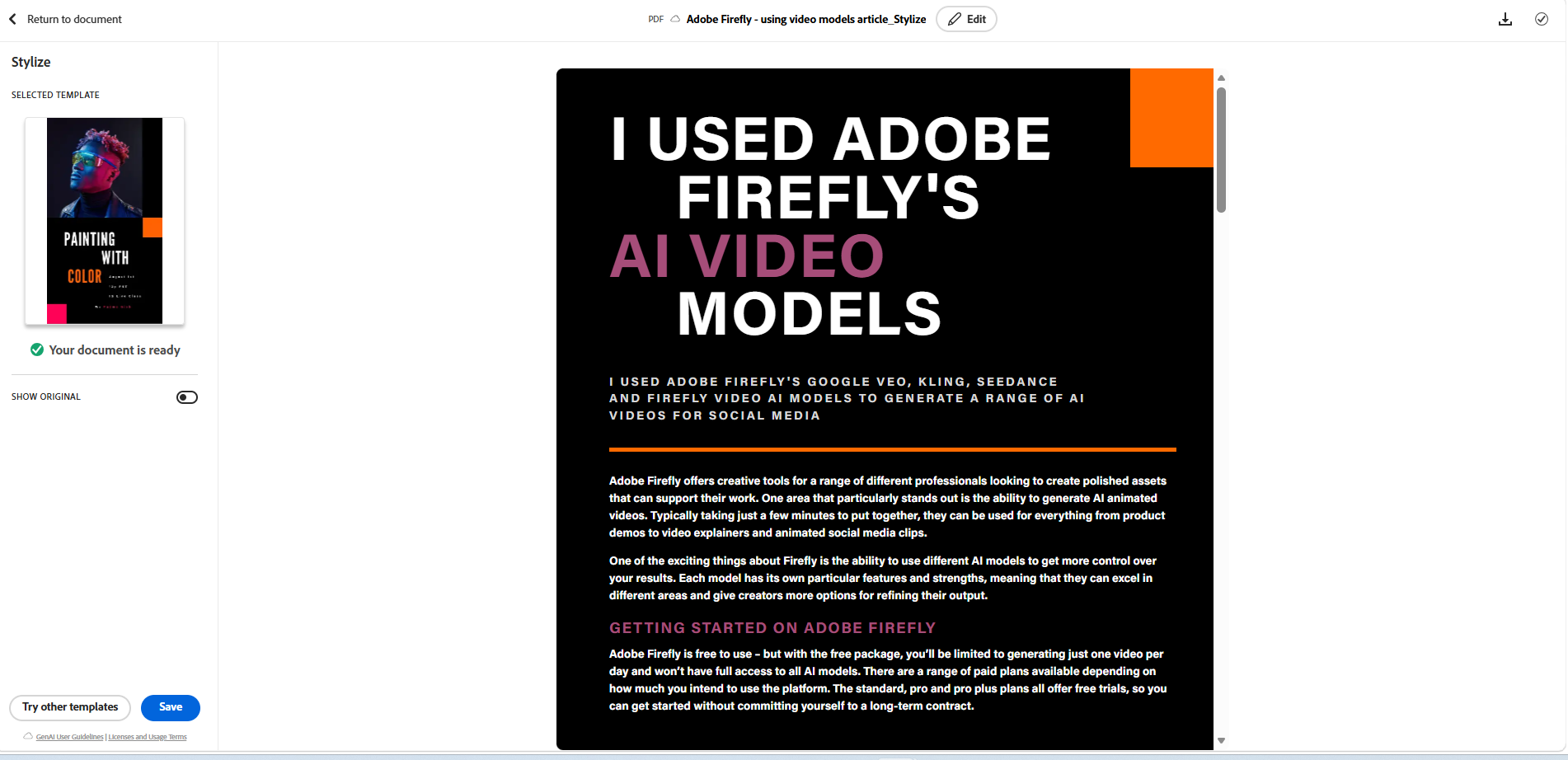1568x760 pixels.
Task: Click the download icon in top right
Action: pyautogui.click(x=1505, y=19)
